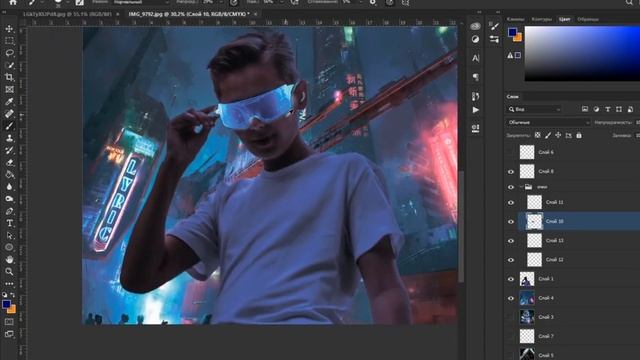The height and width of the screenshot is (360, 640).
Task: Select the Pen tool
Action: point(9,211)
